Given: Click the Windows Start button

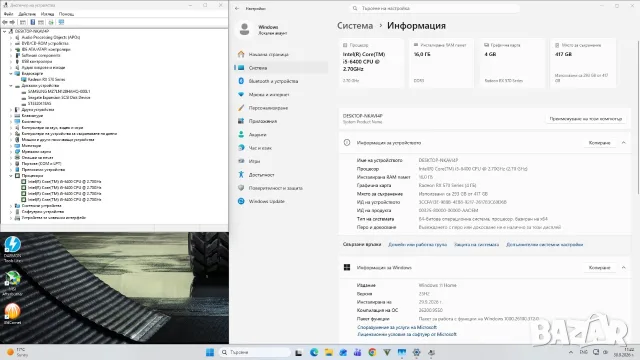Looking at the screenshot, I should click(210, 352).
